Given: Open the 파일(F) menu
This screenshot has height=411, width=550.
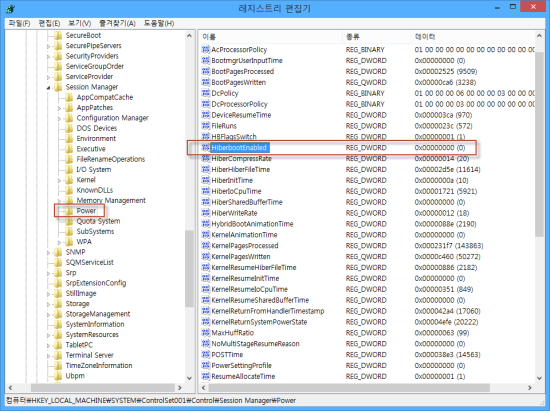Looking at the screenshot, I should [19, 23].
